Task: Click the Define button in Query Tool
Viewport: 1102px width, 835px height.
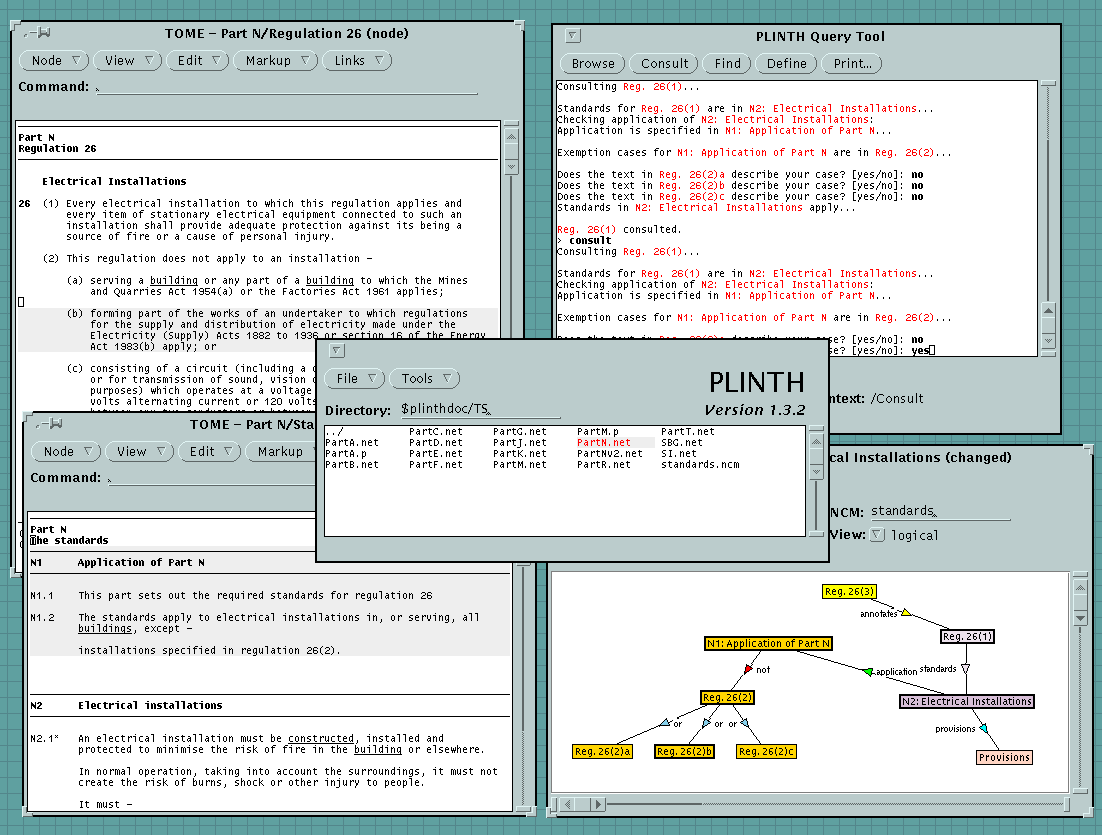Action: [x=786, y=63]
